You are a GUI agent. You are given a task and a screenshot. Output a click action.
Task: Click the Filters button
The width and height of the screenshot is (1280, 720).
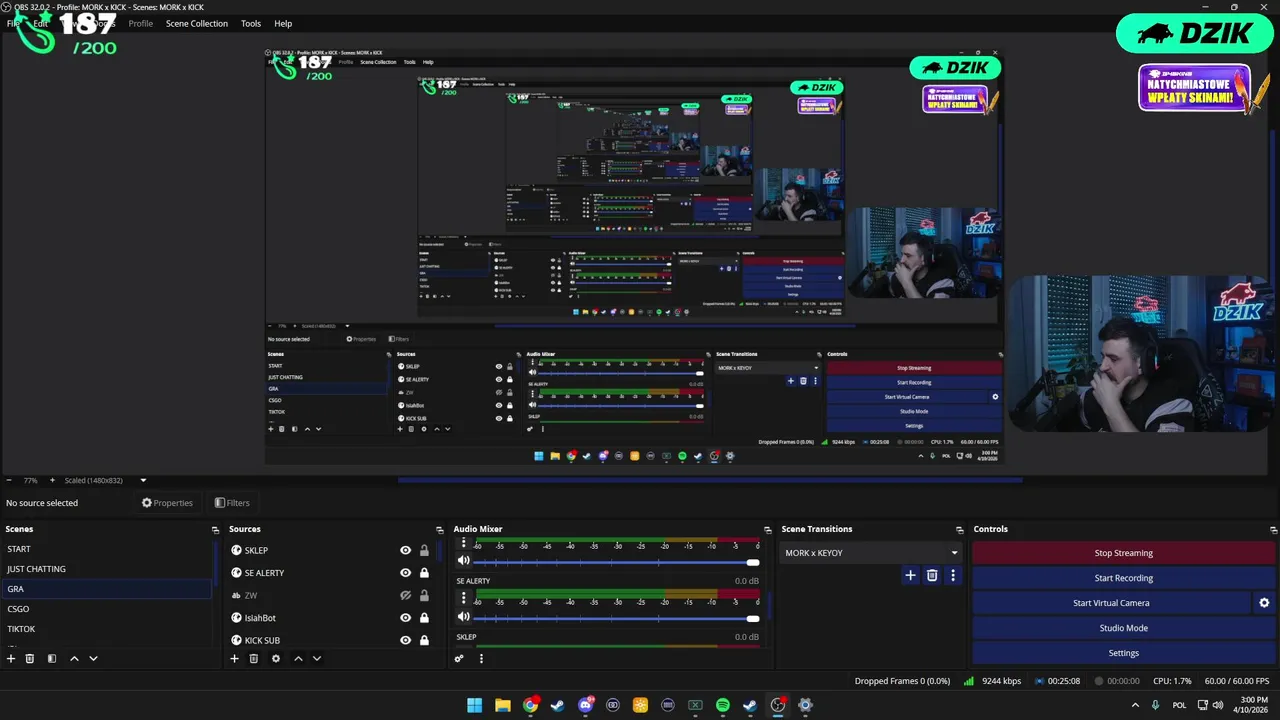pyautogui.click(x=232, y=503)
